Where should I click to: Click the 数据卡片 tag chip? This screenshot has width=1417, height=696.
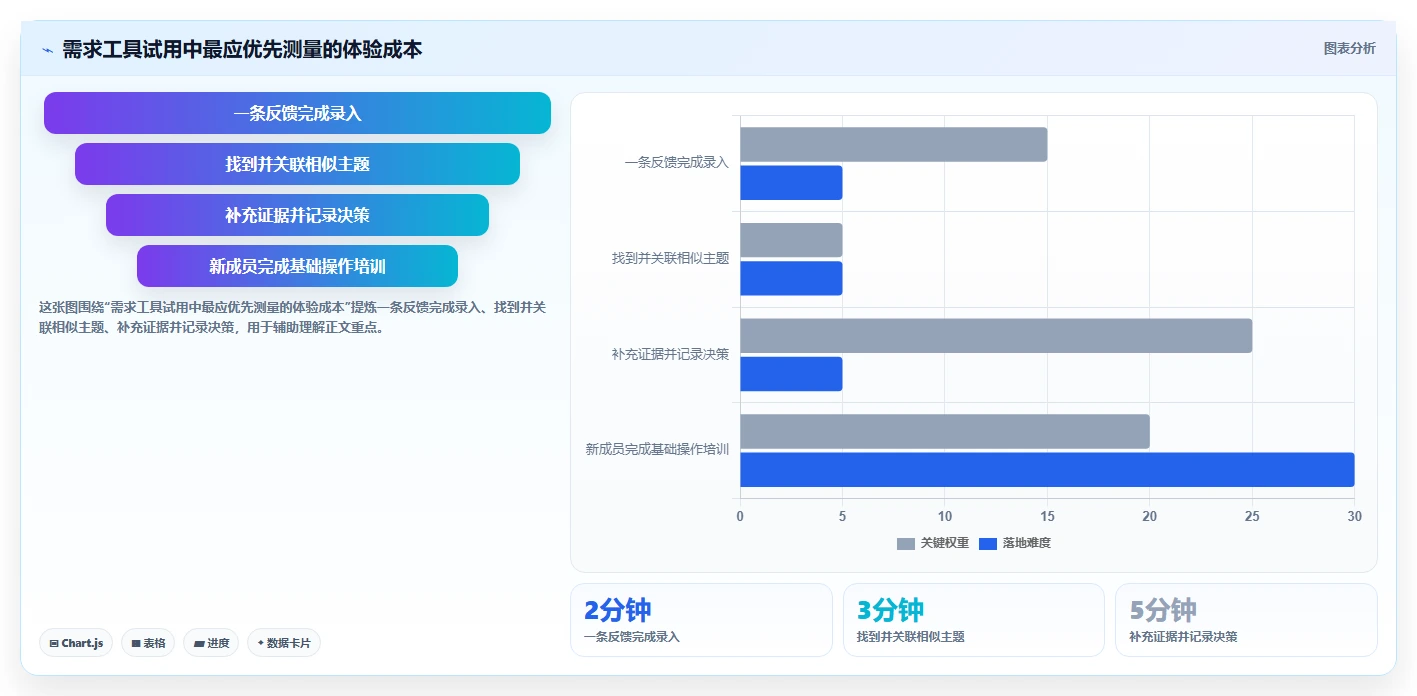tap(284, 643)
